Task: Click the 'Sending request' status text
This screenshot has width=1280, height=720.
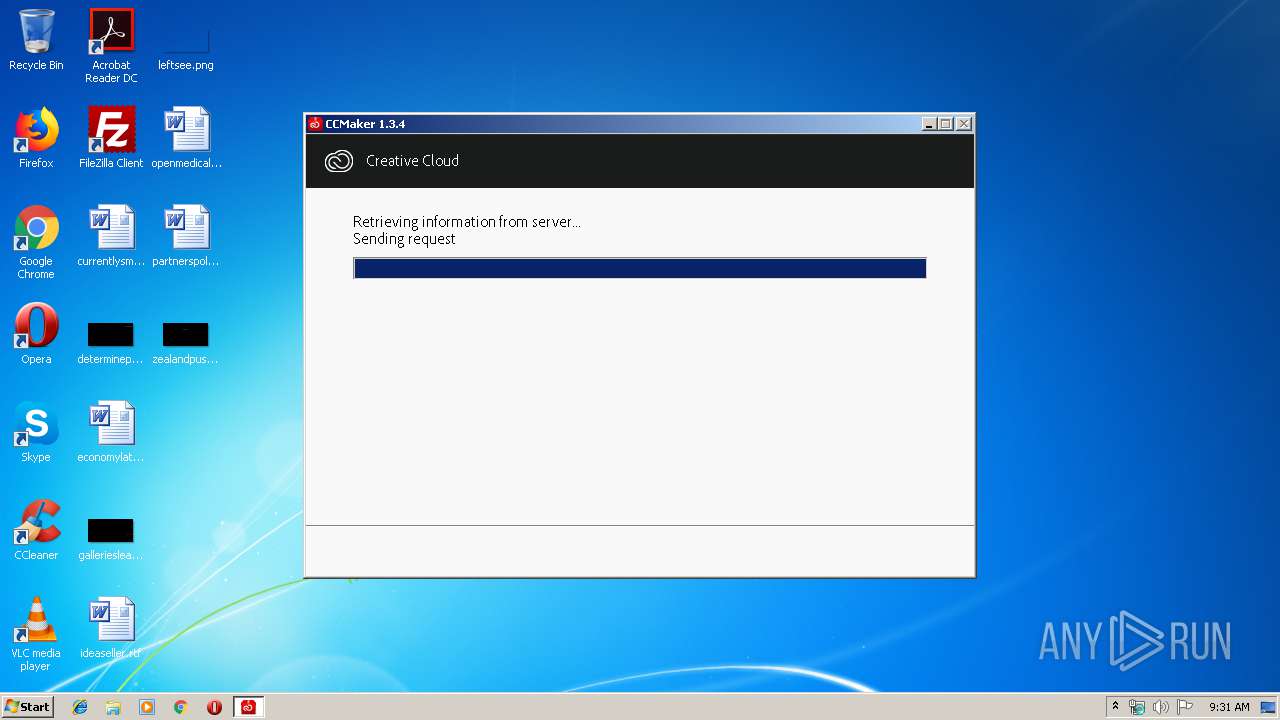Action: coord(404,239)
